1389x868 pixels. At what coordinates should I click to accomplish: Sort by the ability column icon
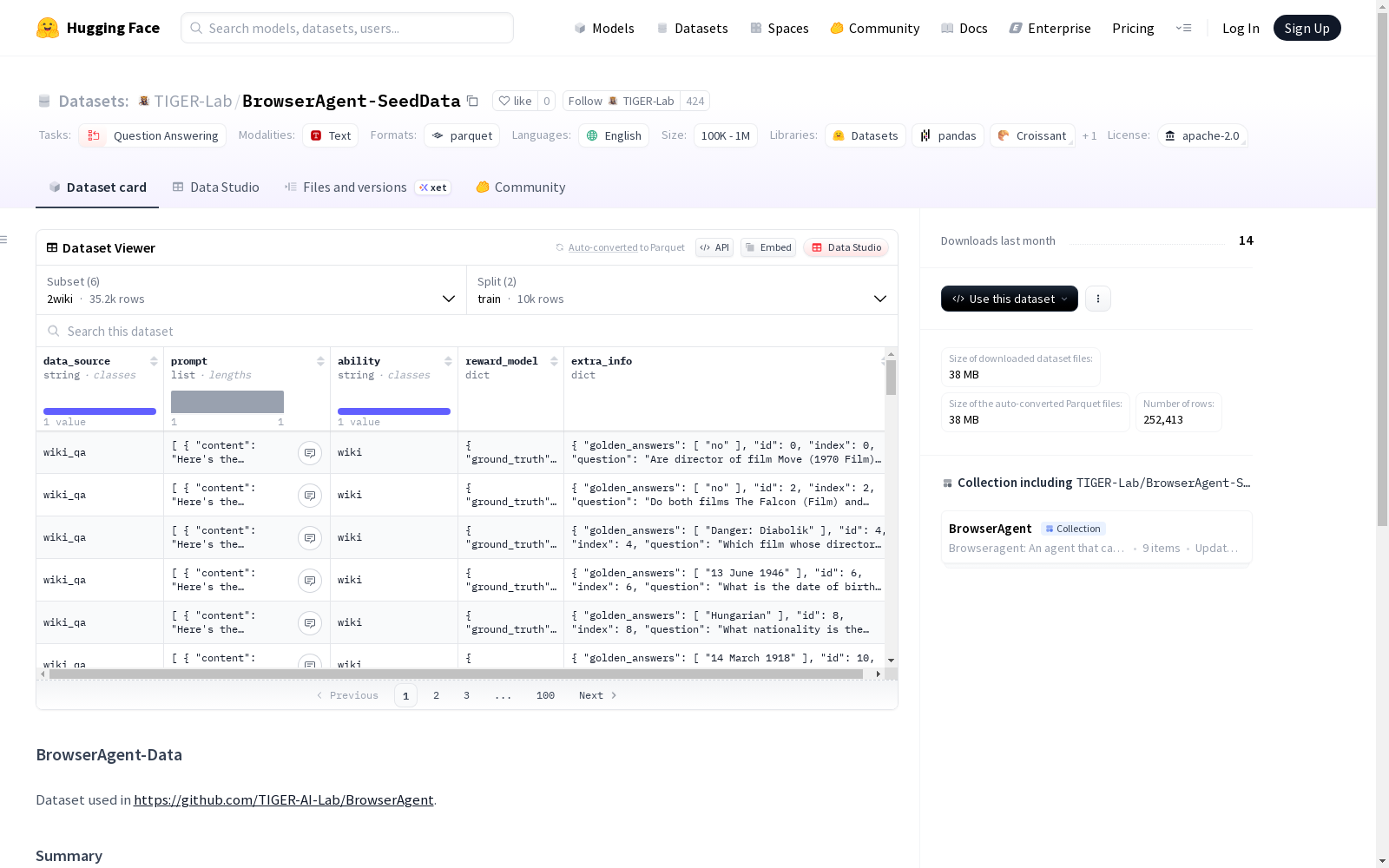pyautogui.click(x=448, y=361)
